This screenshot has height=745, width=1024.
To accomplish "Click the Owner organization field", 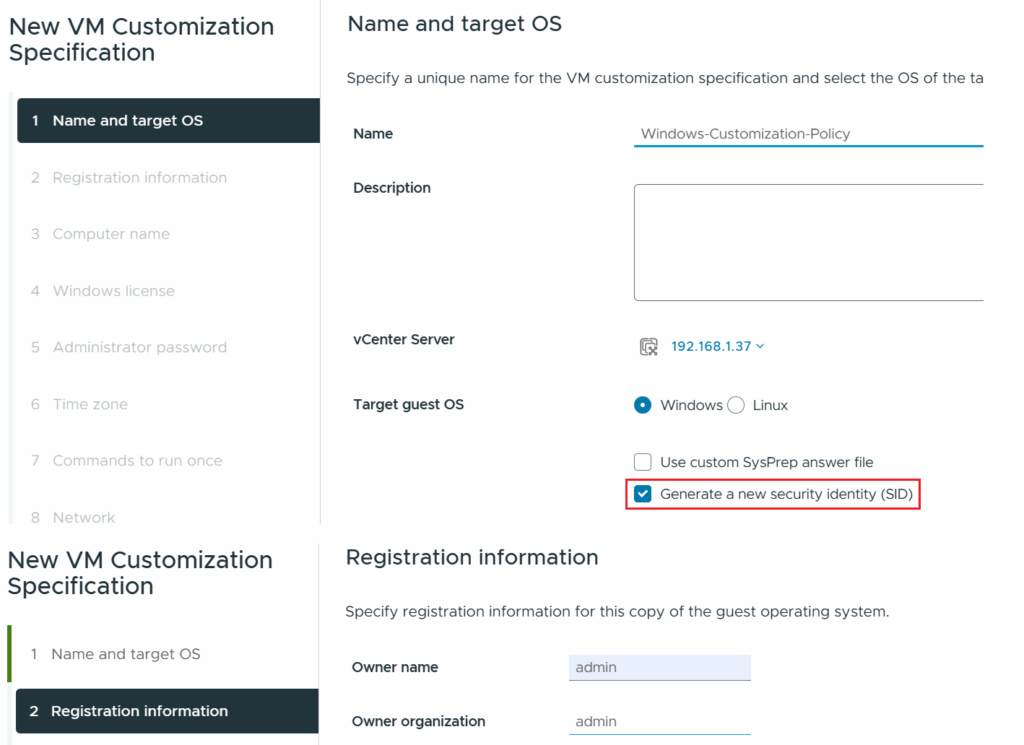I will [x=660, y=721].
